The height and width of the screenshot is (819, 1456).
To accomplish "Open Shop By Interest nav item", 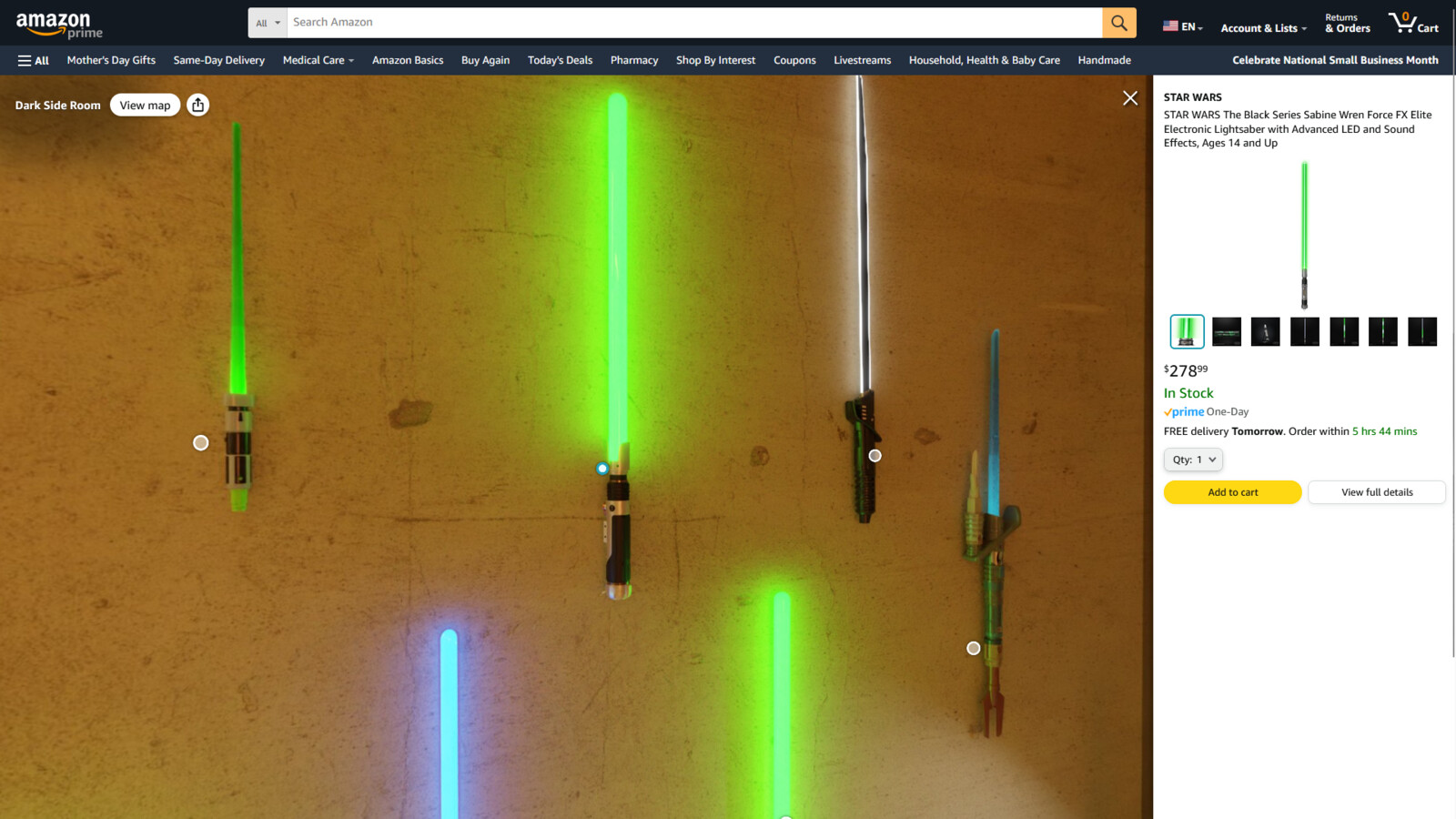I will [x=715, y=60].
